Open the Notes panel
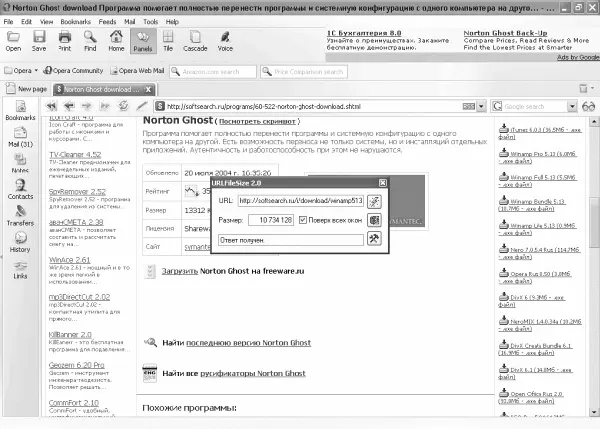Image resolution: width=600 pixels, height=429 pixels. click(20, 163)
